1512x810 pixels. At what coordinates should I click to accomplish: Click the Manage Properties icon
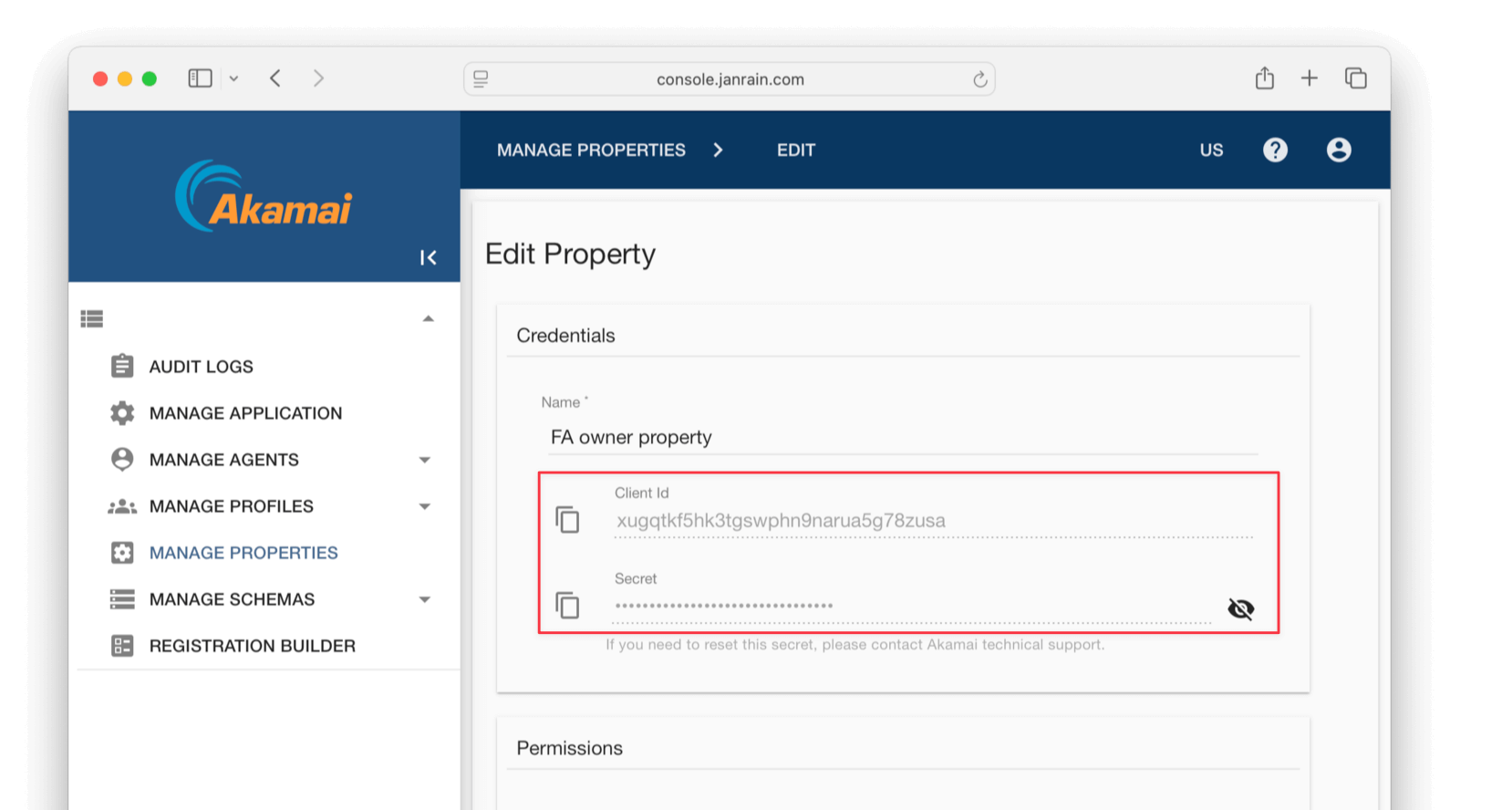[122, 552]
